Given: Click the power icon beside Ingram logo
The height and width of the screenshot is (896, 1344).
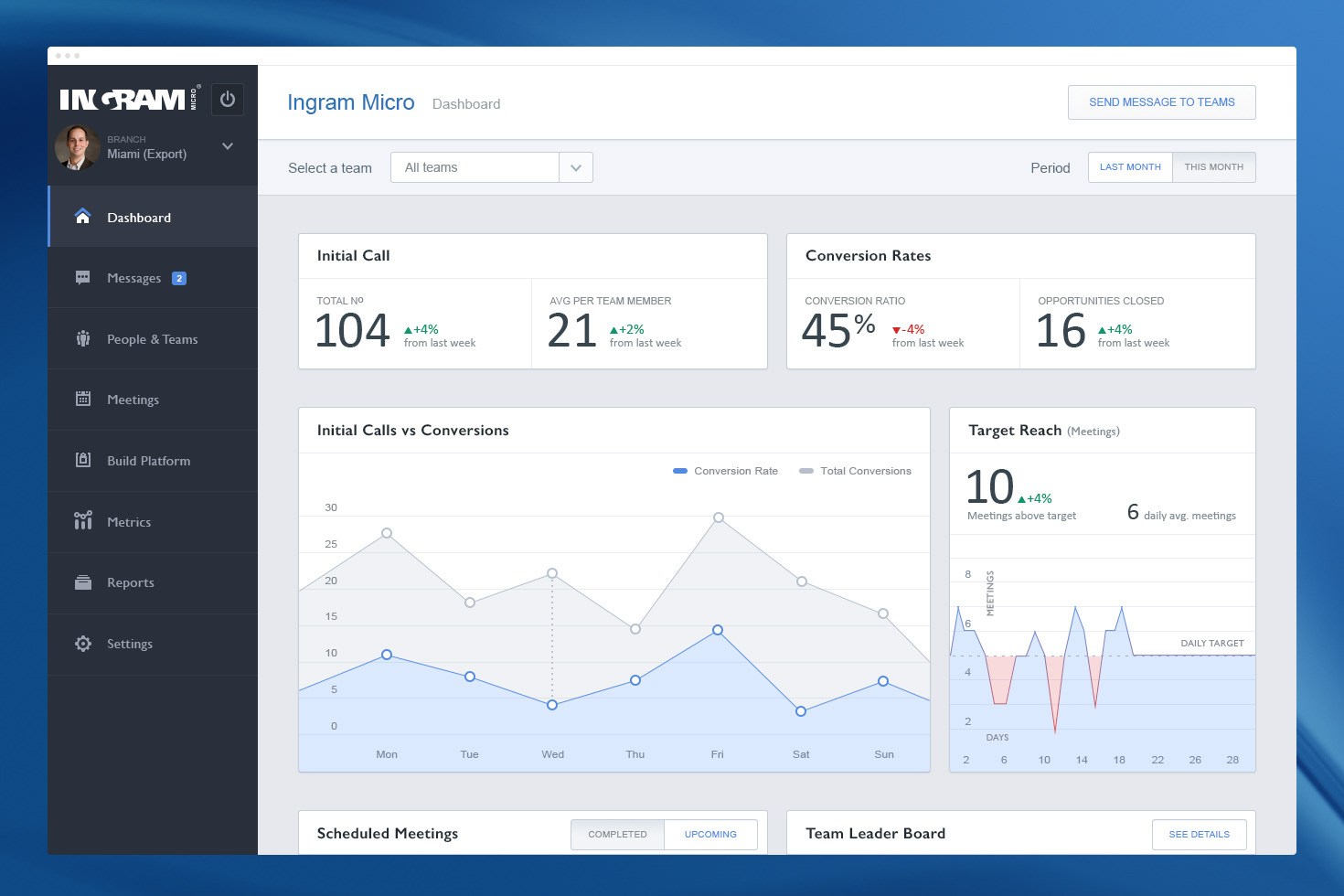Looking at the screenshot, I should point(228,99).
